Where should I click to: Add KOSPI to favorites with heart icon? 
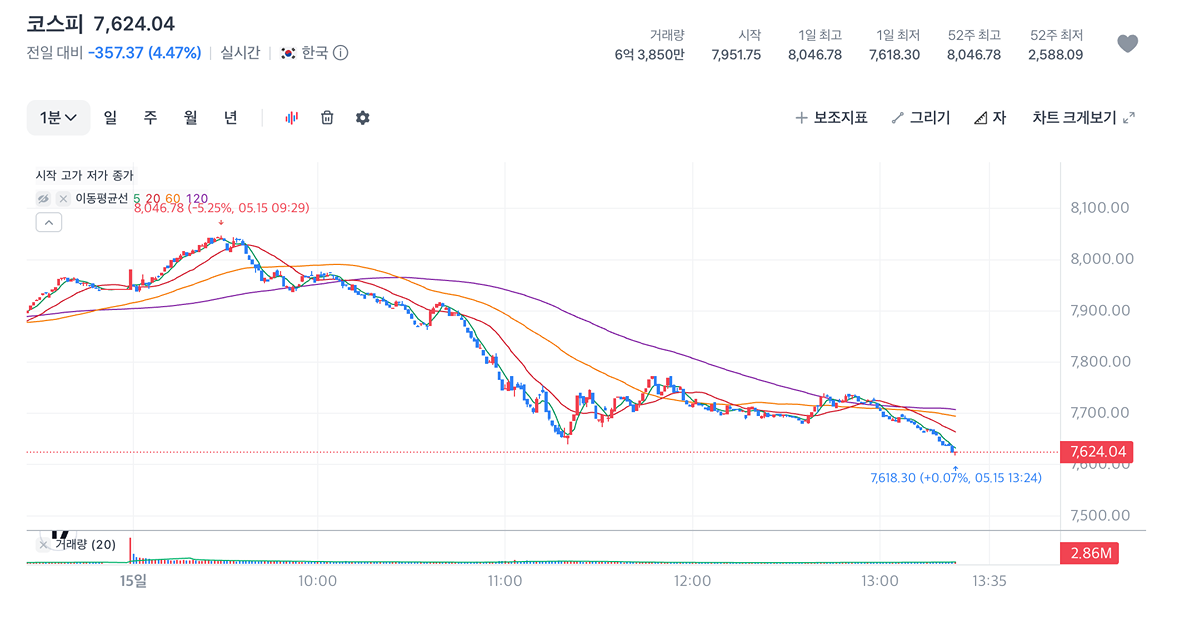[x=1127, y=44]
